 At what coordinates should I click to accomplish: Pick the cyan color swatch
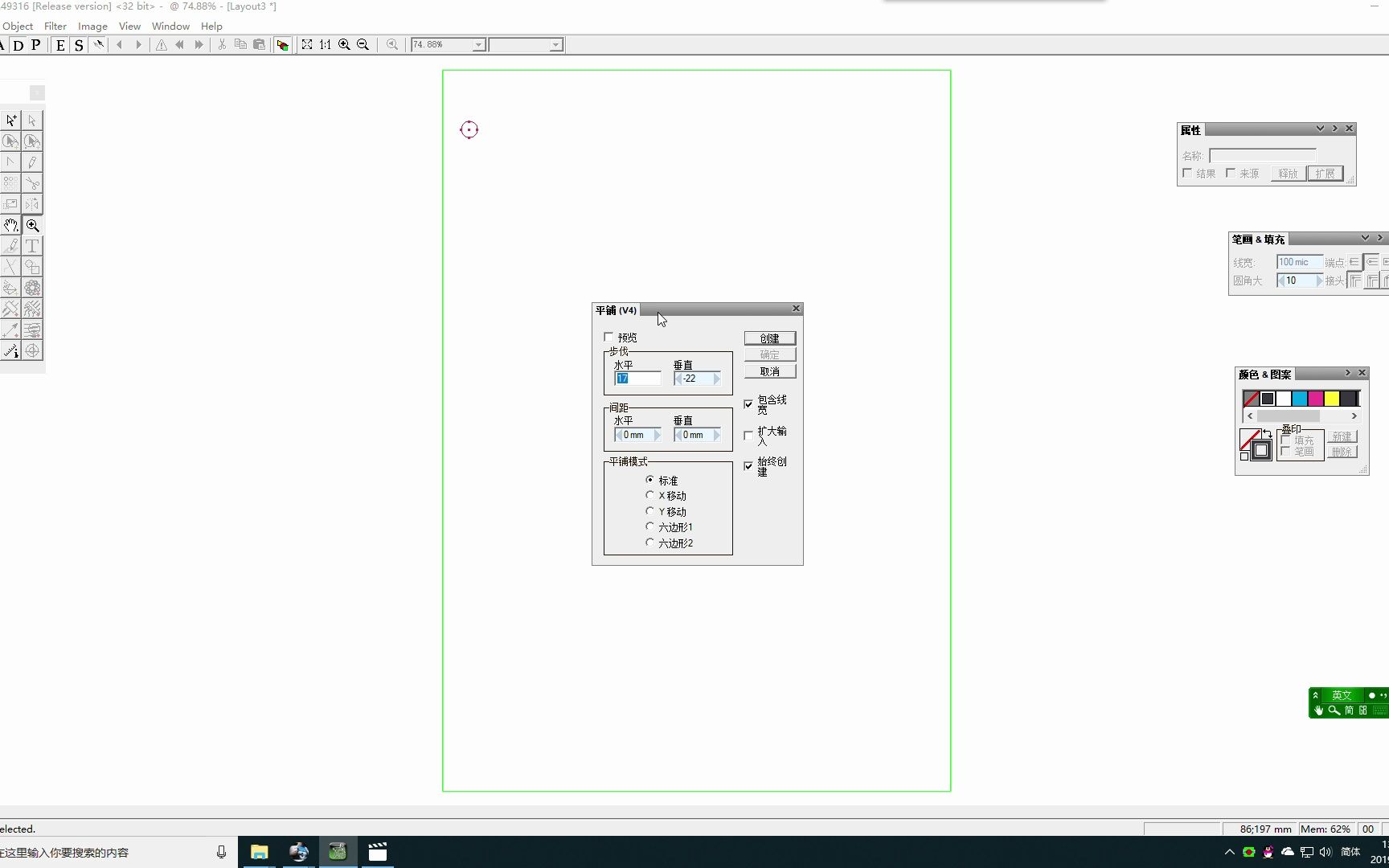(1299, 399)
